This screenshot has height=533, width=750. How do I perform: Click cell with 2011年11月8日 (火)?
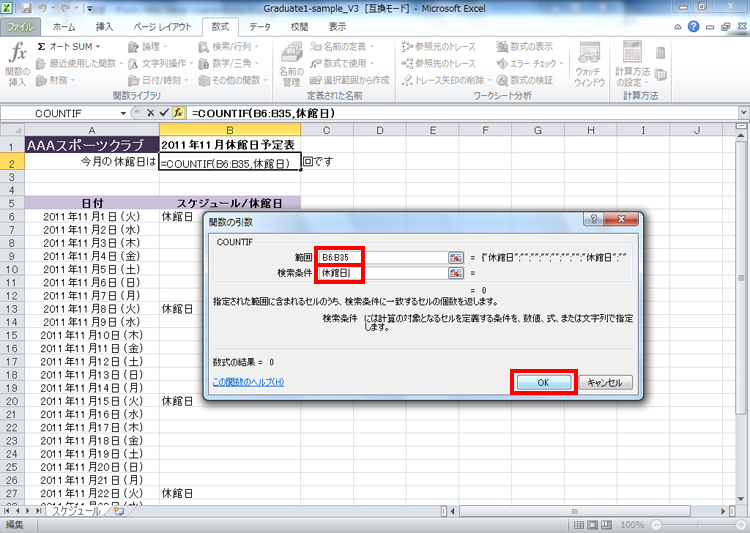[92, 309]
